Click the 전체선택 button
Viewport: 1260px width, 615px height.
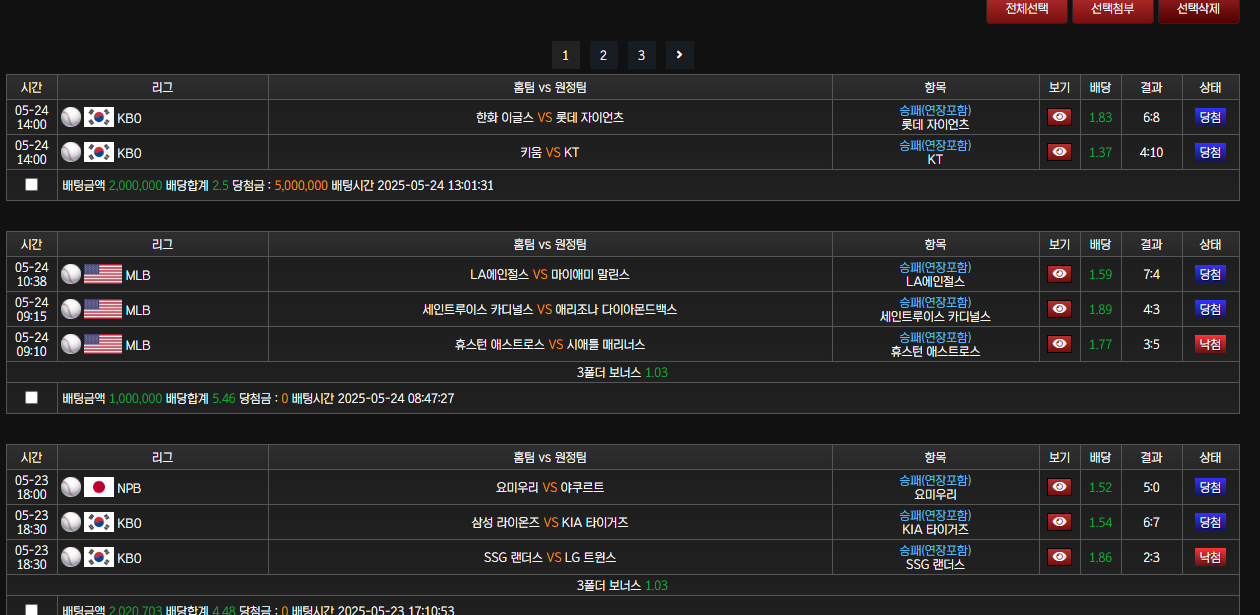click(1027, 9)
